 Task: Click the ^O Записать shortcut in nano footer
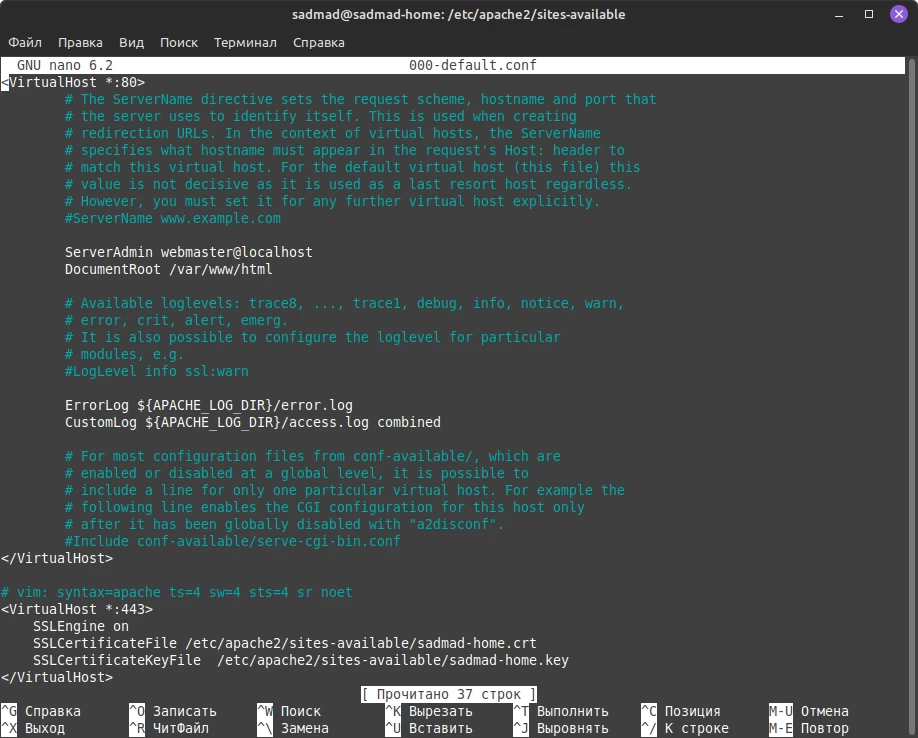(172, 711)
